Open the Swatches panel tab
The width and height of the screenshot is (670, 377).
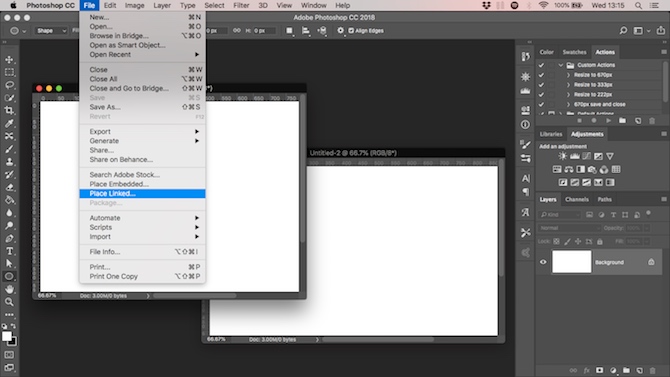574,52
